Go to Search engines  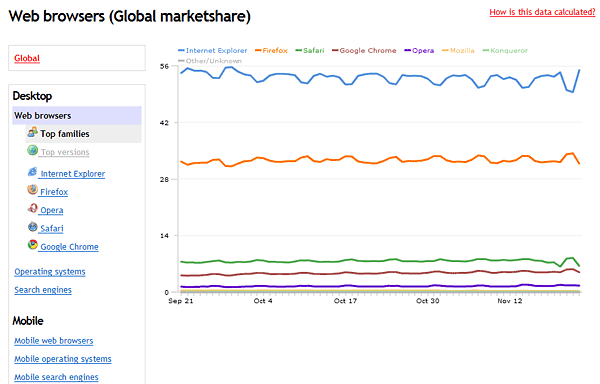point(43,290)
